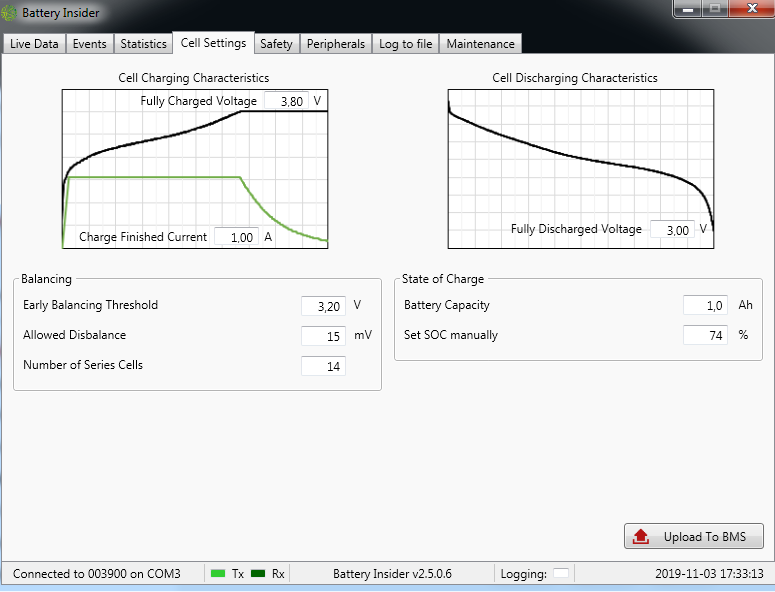775x592 pixels.
Task: Click the Allowed Disbalance input box
Action: click(323, 336)
